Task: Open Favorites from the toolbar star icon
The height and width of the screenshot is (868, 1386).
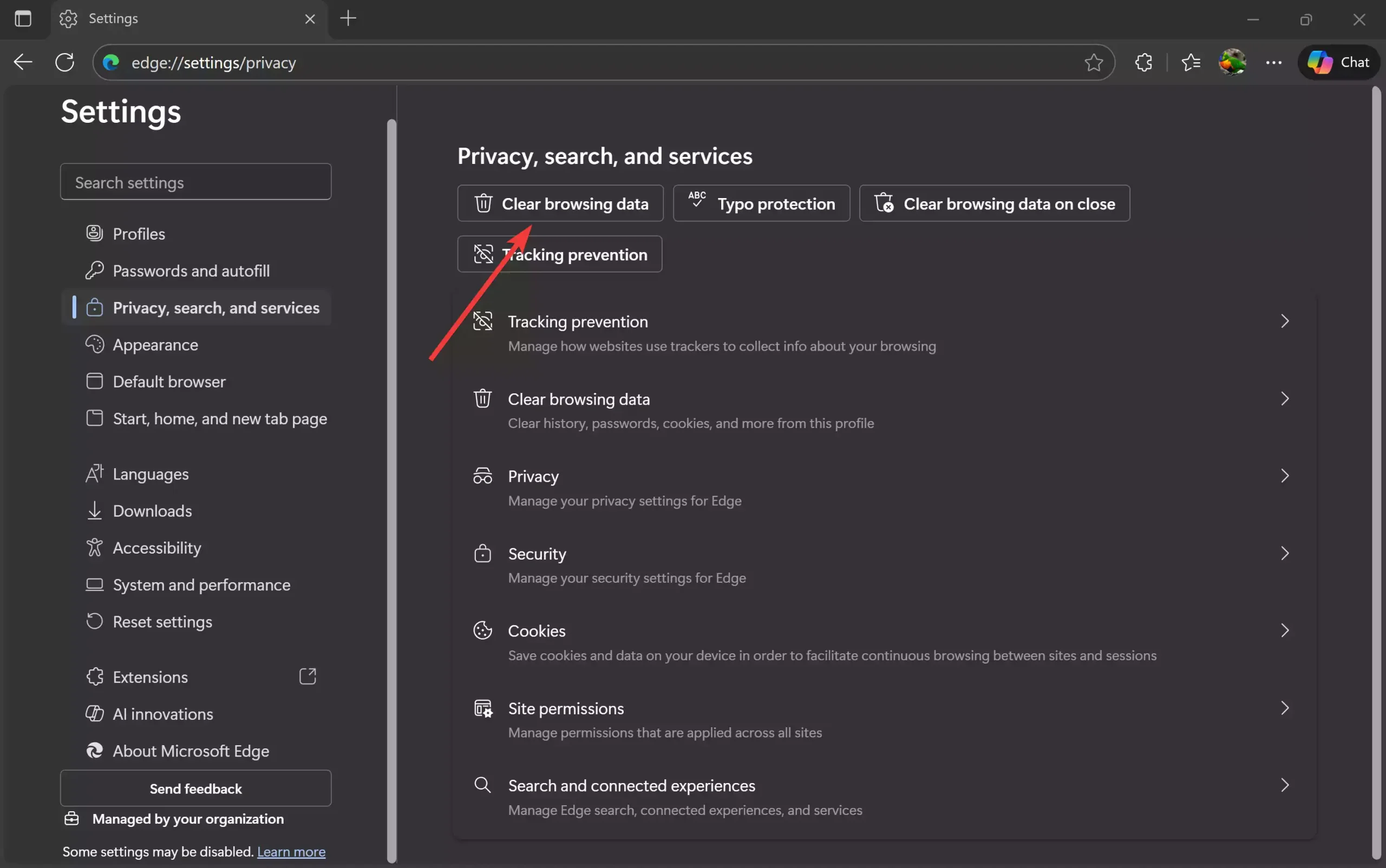Action: (x=1190, y=62)
